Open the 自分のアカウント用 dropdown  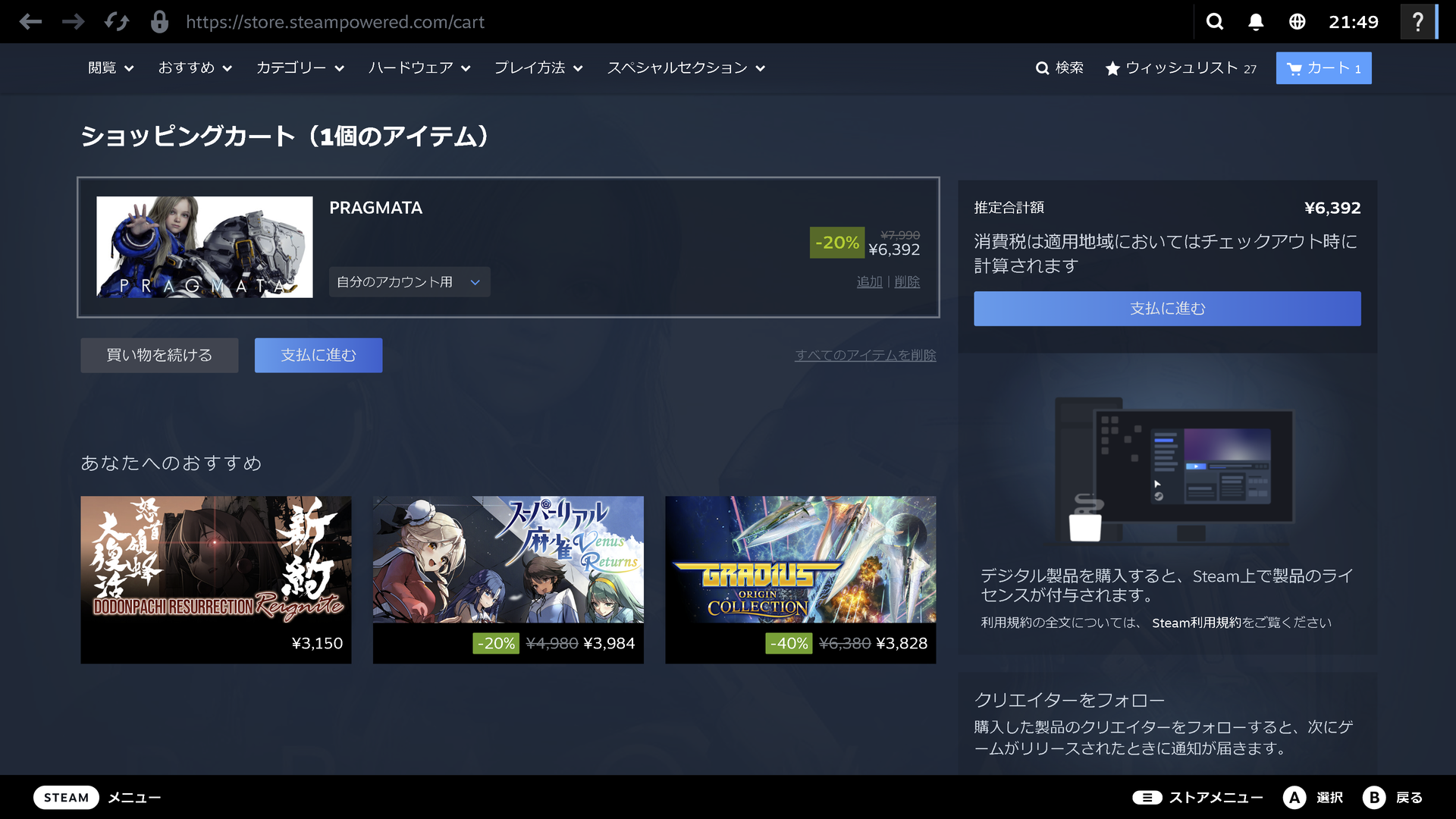point(409,282)
